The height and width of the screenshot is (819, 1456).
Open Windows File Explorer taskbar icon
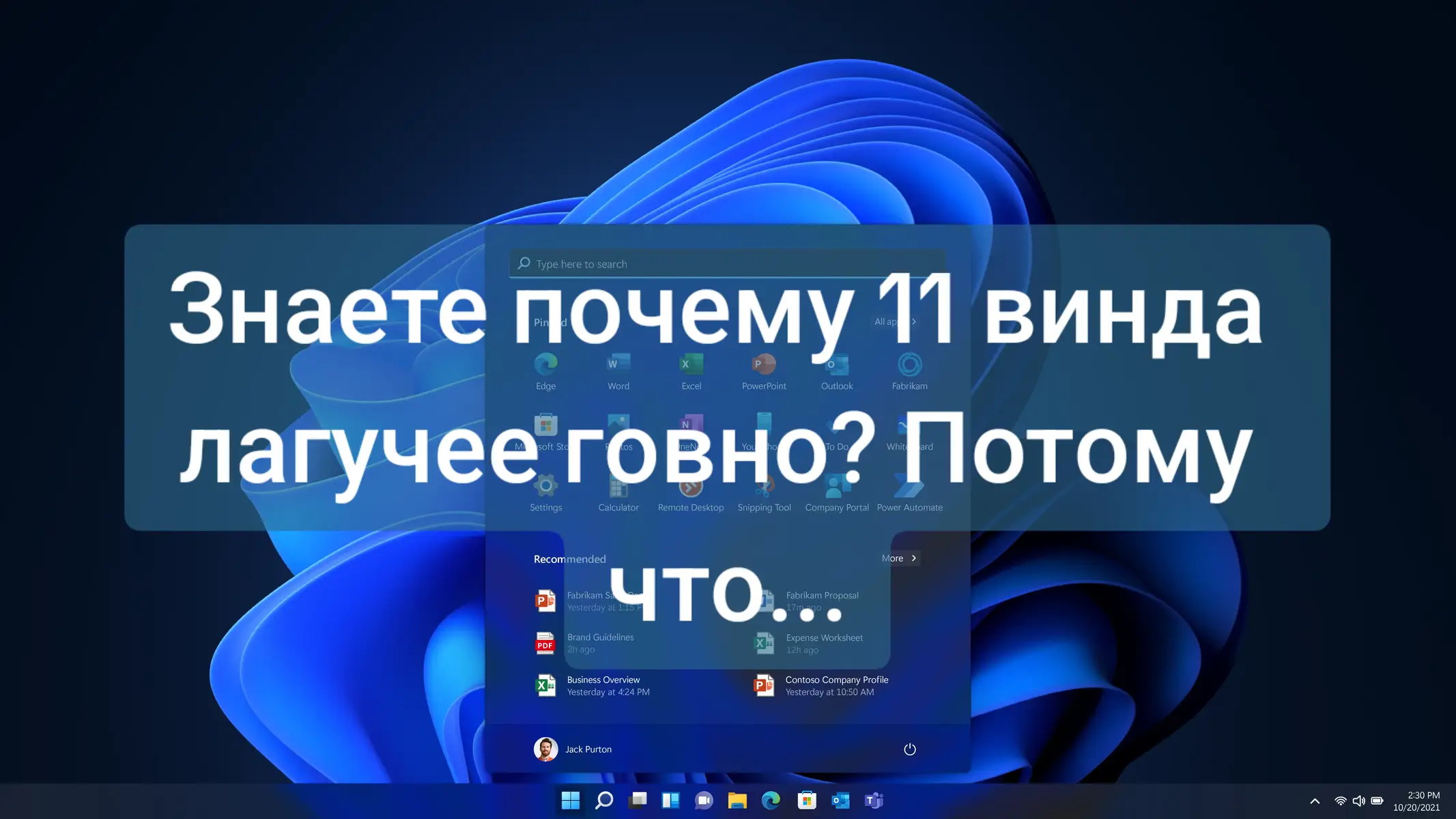pos(737,799)
